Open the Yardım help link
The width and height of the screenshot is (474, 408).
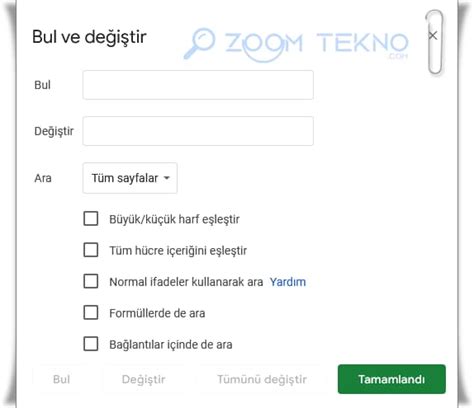coord(288,282)
